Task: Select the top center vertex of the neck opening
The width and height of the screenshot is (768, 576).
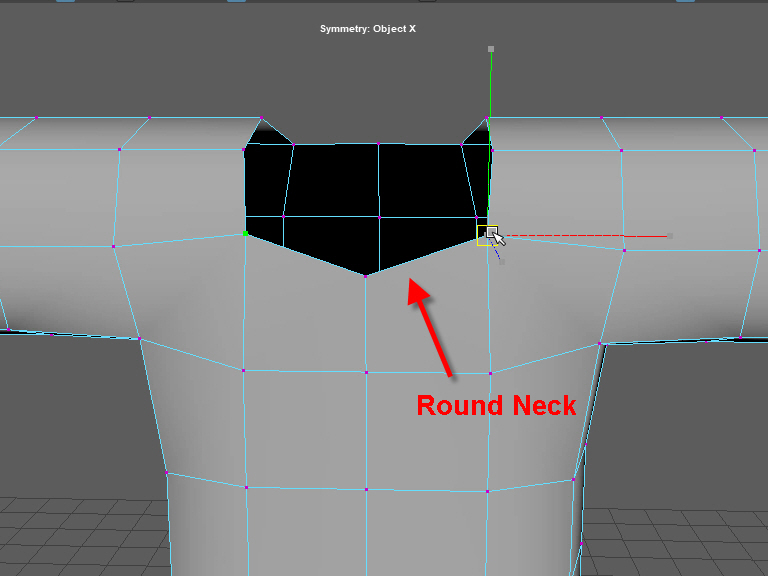Action: point(378,143)
